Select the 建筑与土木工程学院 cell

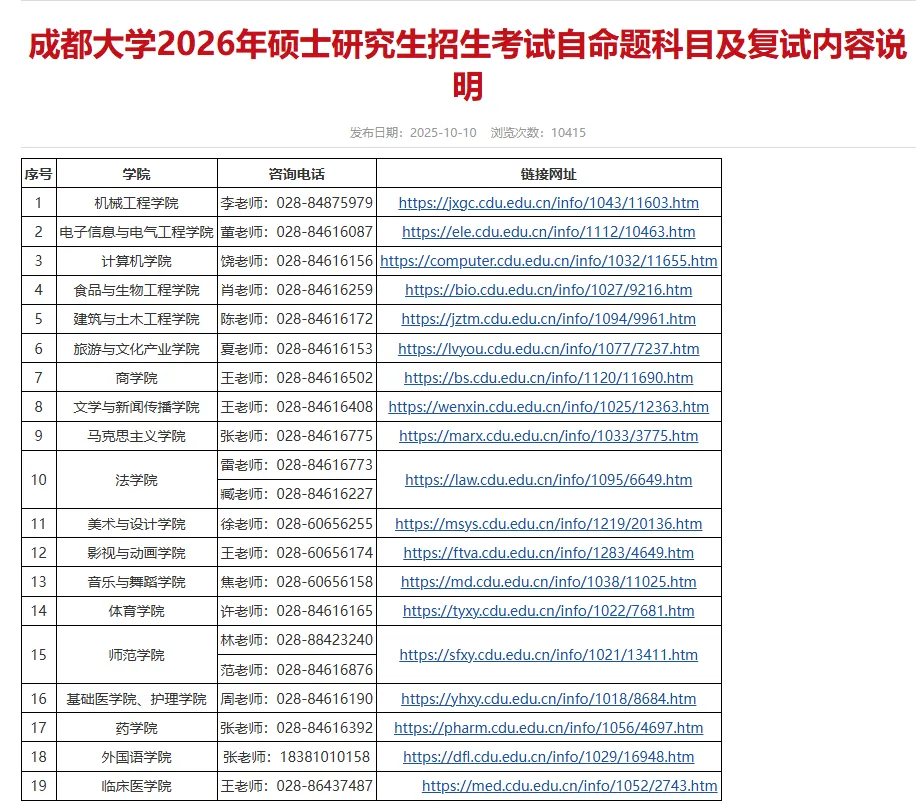coord(136,319)
